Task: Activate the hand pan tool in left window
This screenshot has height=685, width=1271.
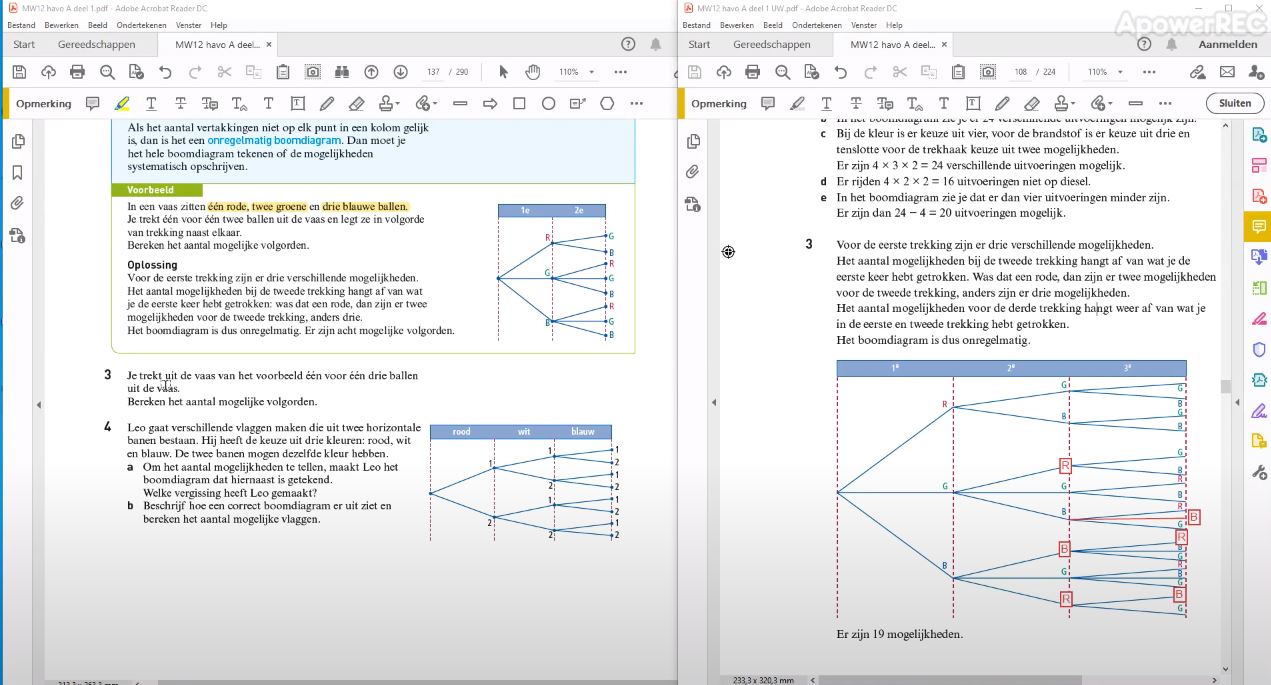Action: tap(533, 72)
